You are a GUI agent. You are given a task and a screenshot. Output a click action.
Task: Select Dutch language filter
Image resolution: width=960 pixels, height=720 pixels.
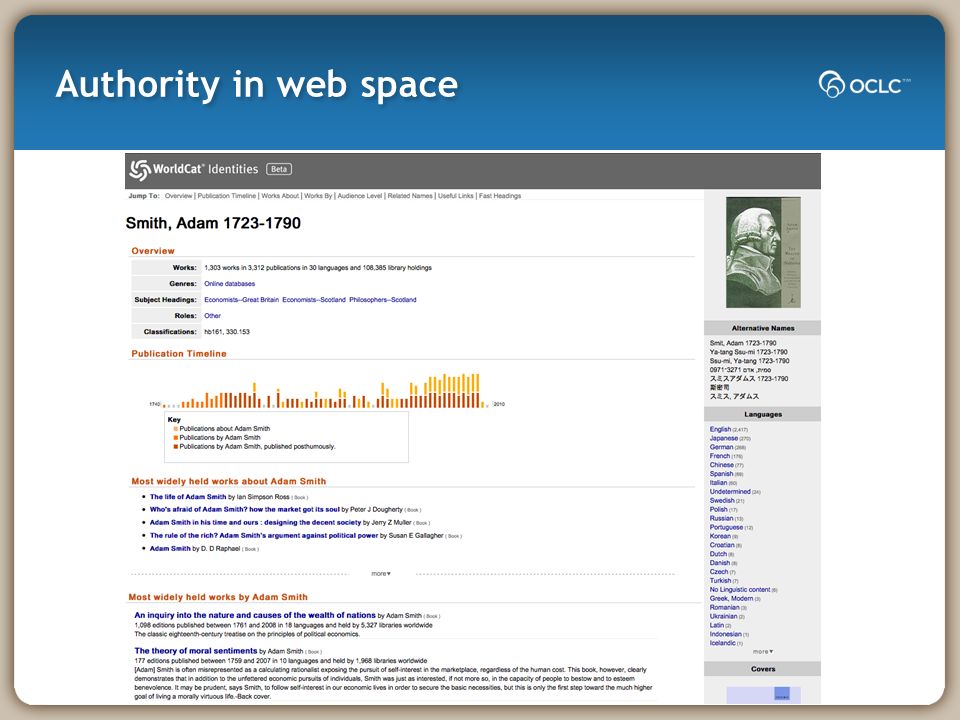(718, 553)
